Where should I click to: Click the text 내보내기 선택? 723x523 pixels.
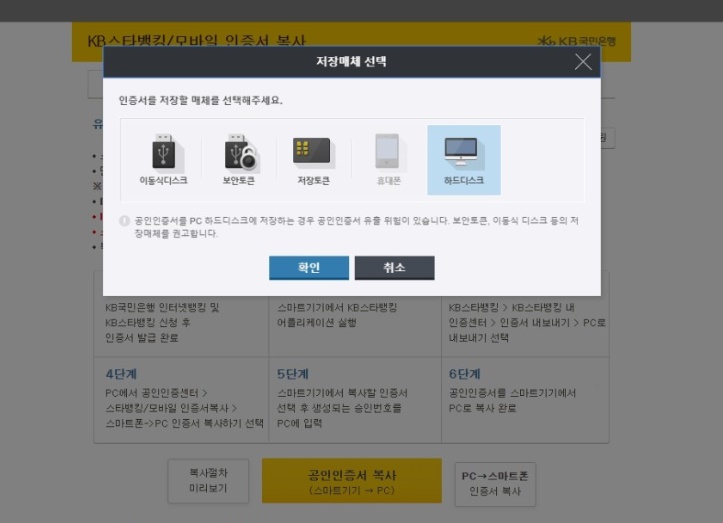[479, 338]
